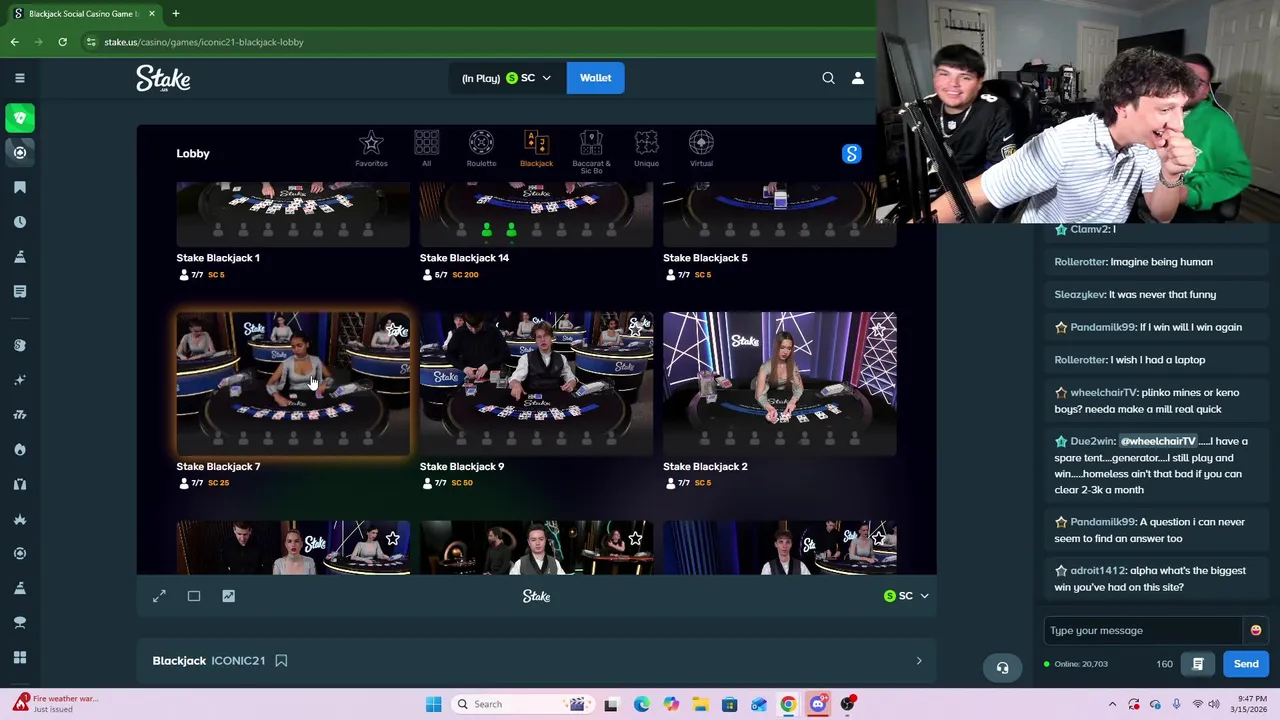Select the Blackjack lobby category
The width and height of the screenshot is (1280, 720).
(536, 150)
